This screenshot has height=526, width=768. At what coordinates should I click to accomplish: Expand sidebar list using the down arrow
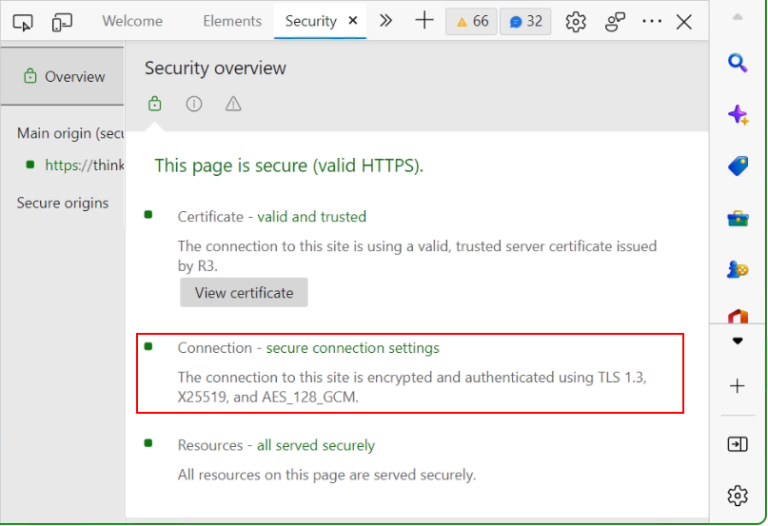(737, 341)
